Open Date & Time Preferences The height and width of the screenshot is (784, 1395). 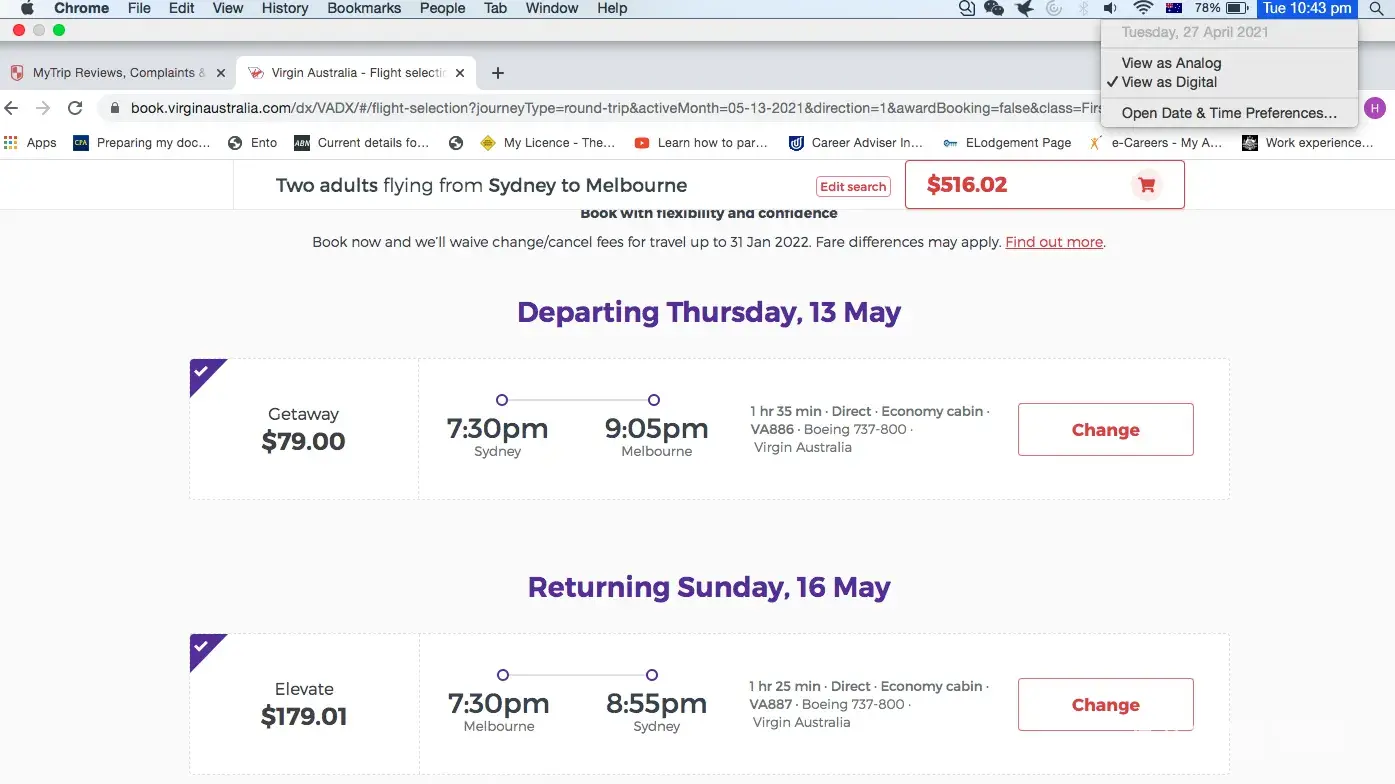click(x=1229, y=113)
